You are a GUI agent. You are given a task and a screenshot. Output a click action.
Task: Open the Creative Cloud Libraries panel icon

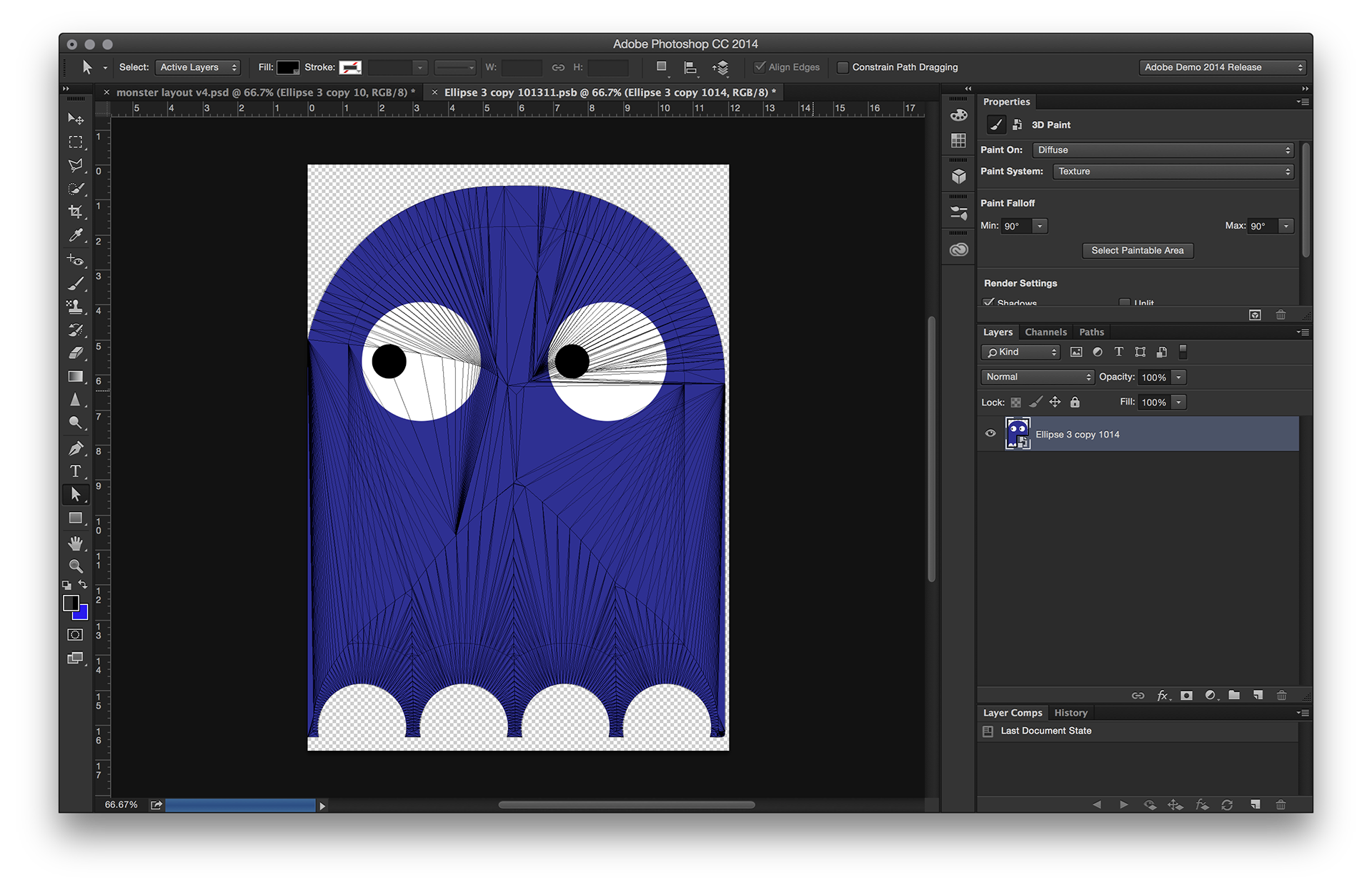coord(959,250)
